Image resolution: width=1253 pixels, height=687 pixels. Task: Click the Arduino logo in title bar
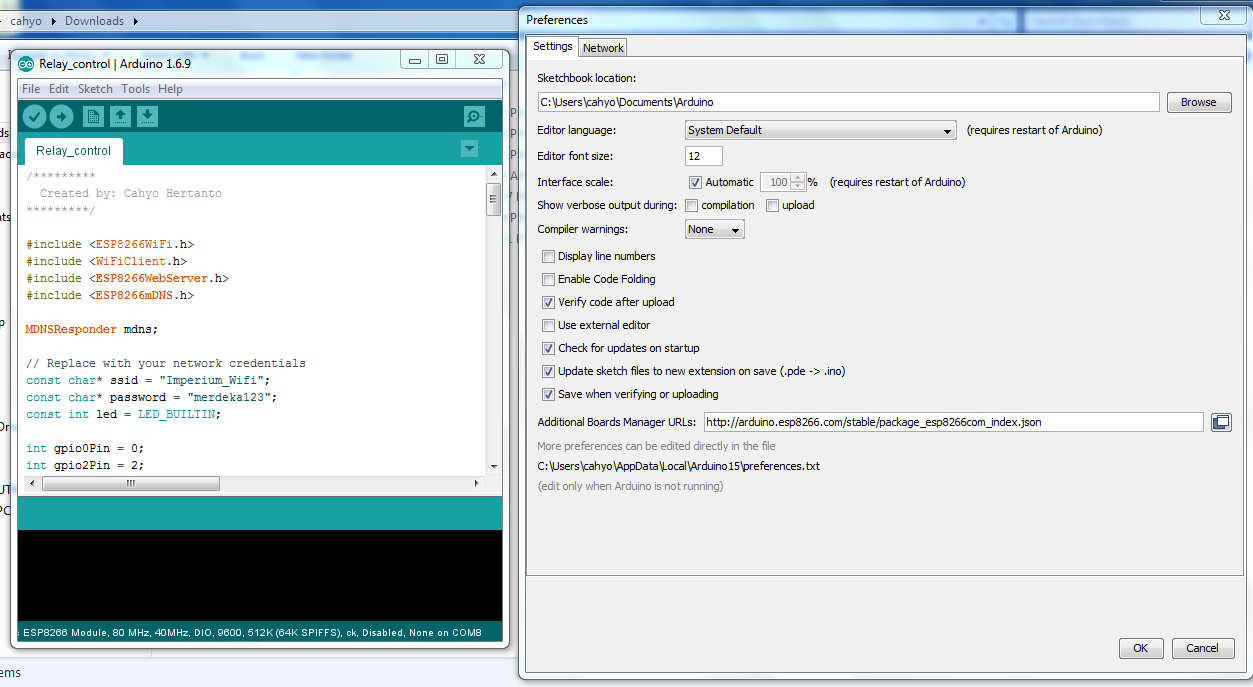tap(26, 64)
